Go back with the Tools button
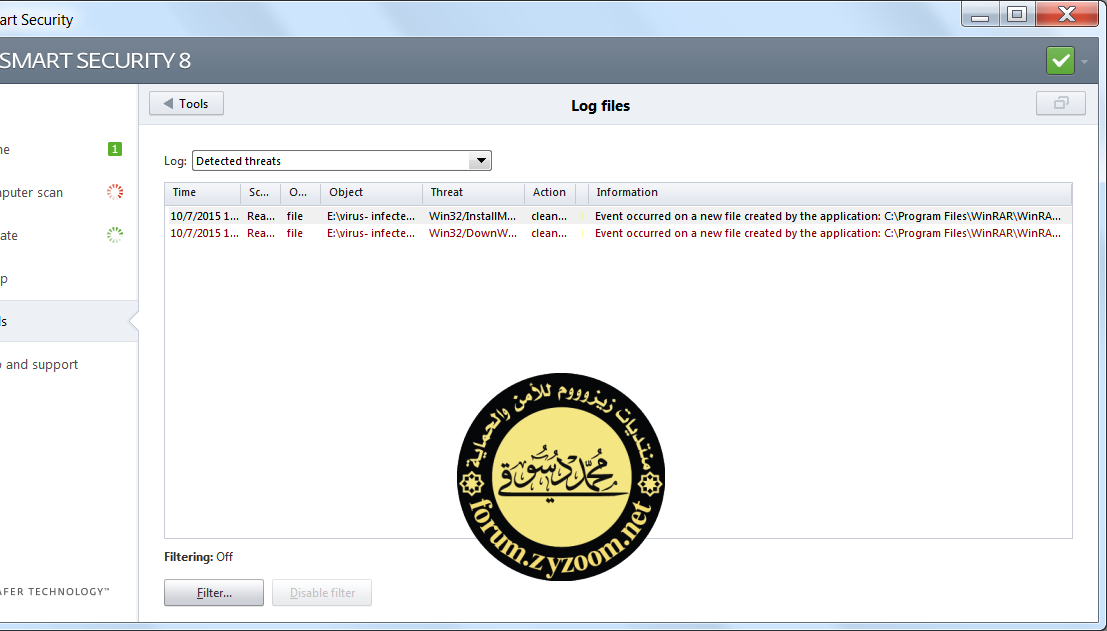This screenshot has height=631, width=1107. (186, 104)
